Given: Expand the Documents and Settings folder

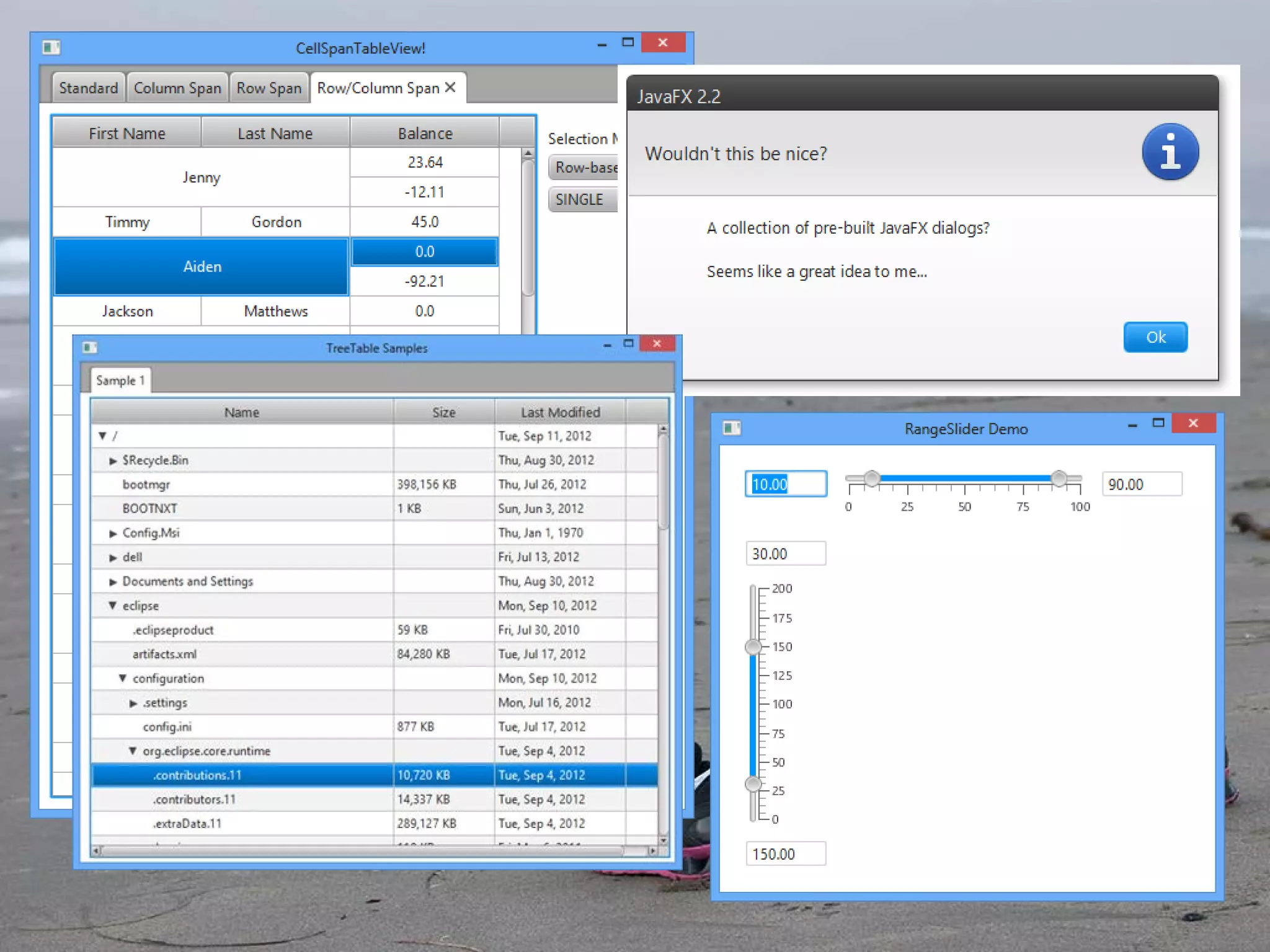Looking at the screenshot, I should tap(113, 581).
